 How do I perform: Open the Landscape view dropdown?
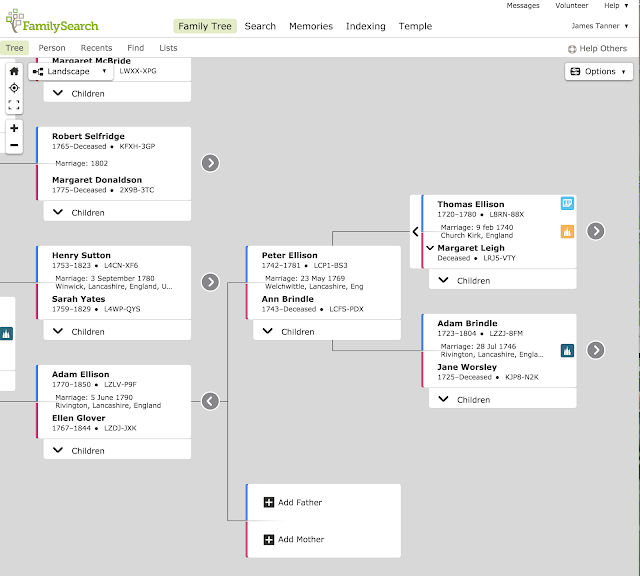pos(72,71)
